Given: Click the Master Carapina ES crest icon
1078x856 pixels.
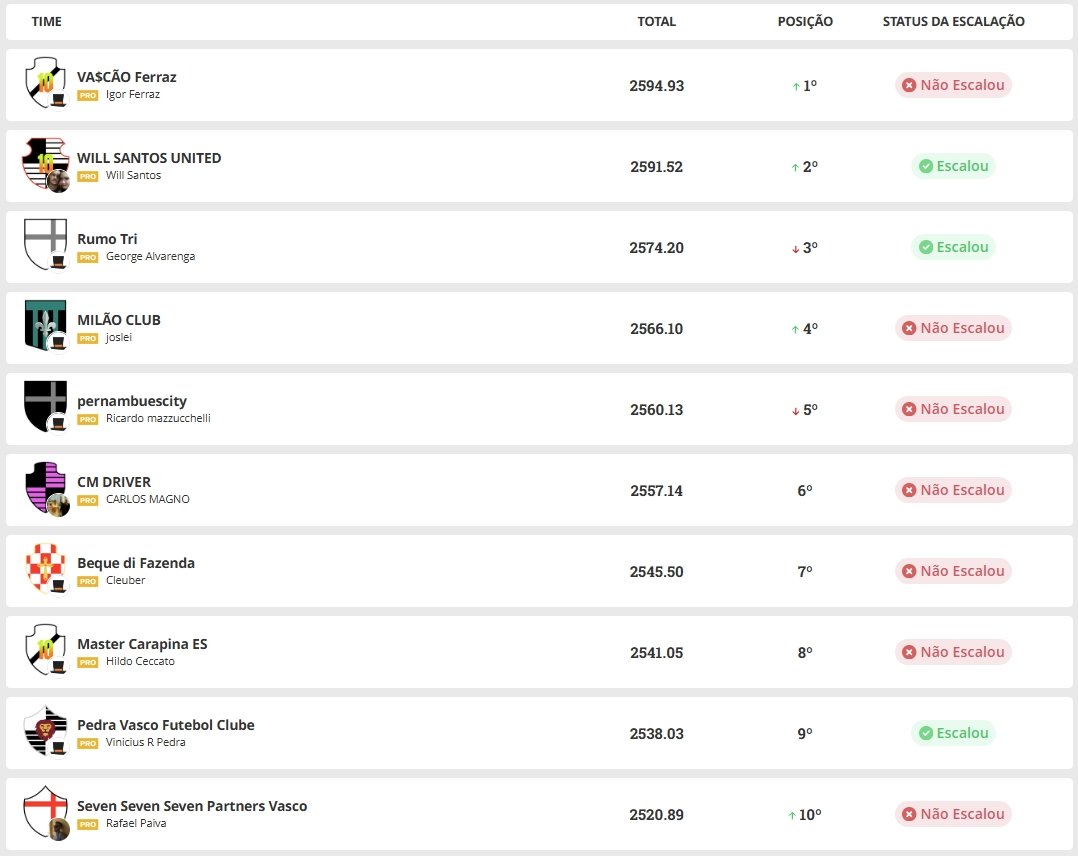Looking at the screenshot, I should (45, 649).
